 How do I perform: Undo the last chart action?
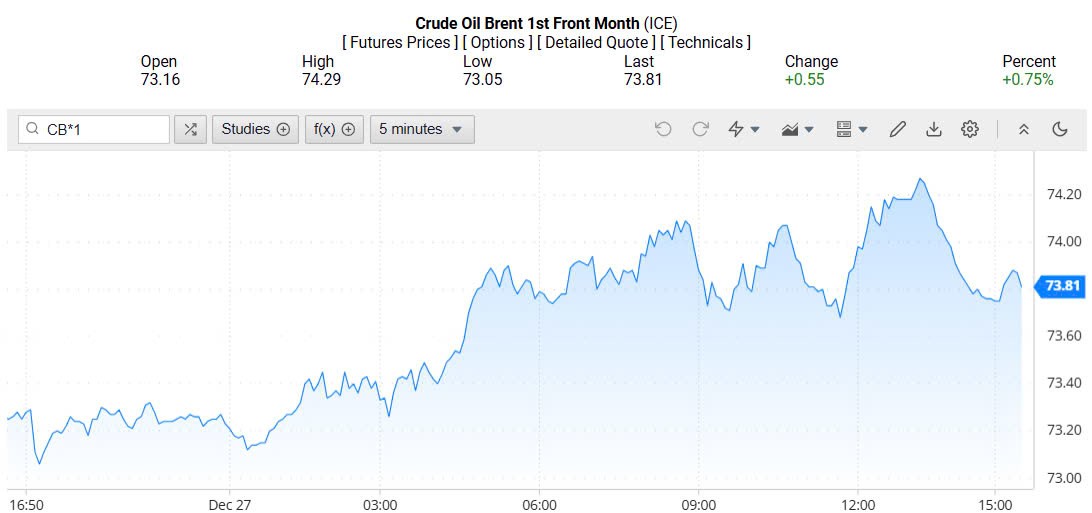pos(663,129)
